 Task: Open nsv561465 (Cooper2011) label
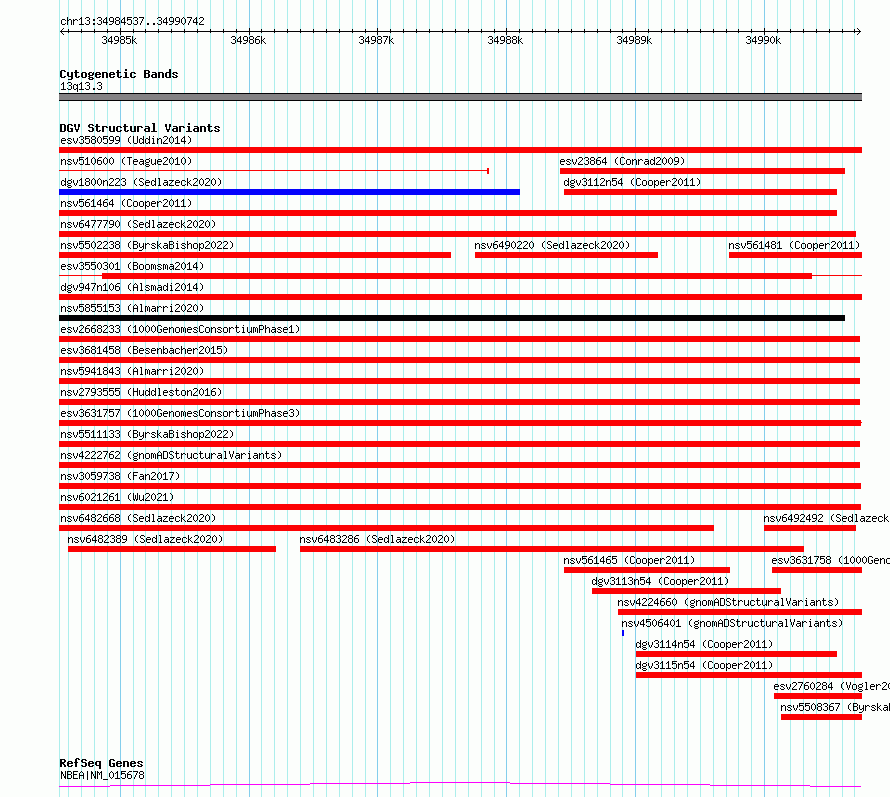(629, 560)
